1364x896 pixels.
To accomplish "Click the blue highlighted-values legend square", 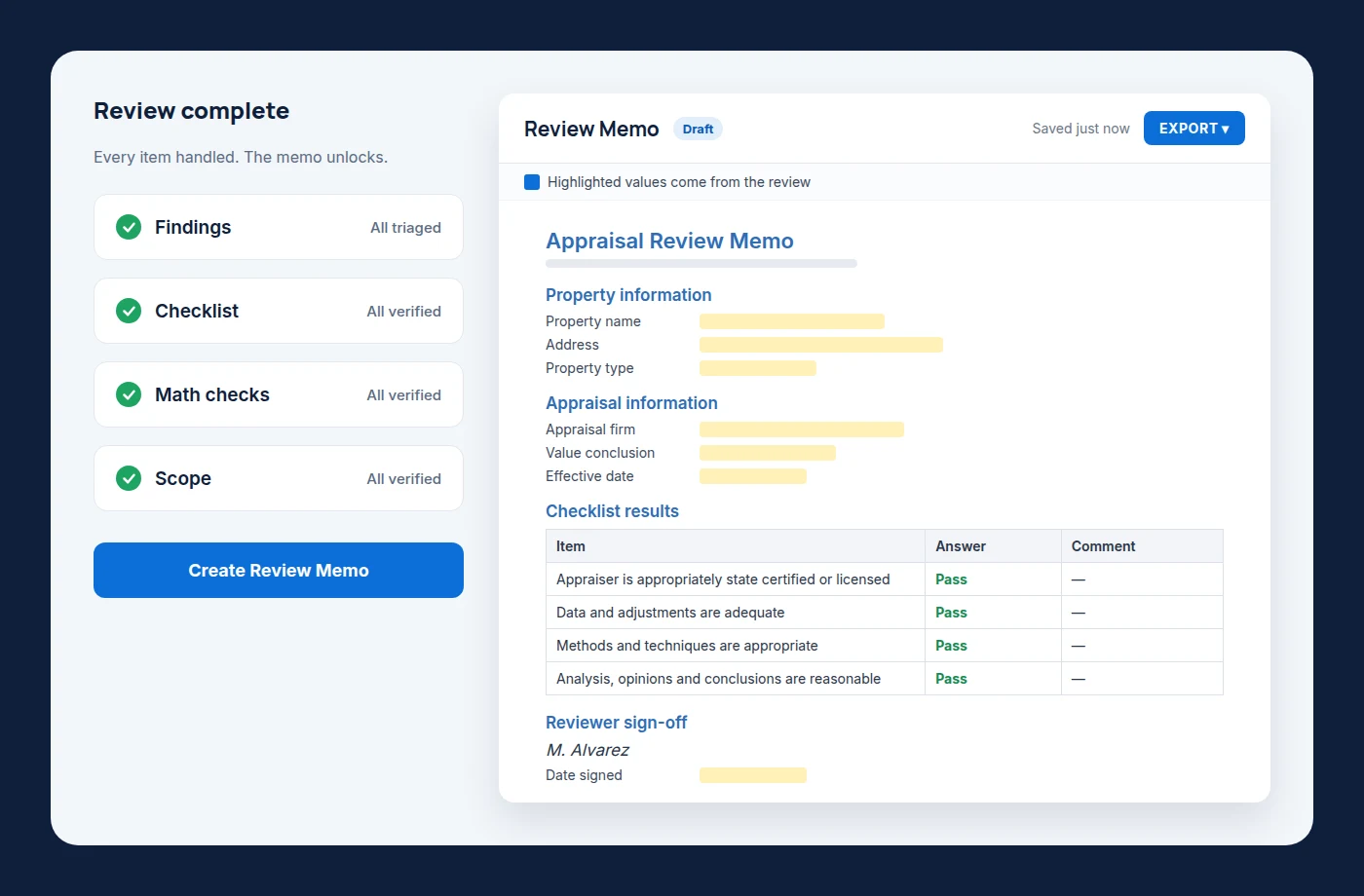I will coord(532,182).
